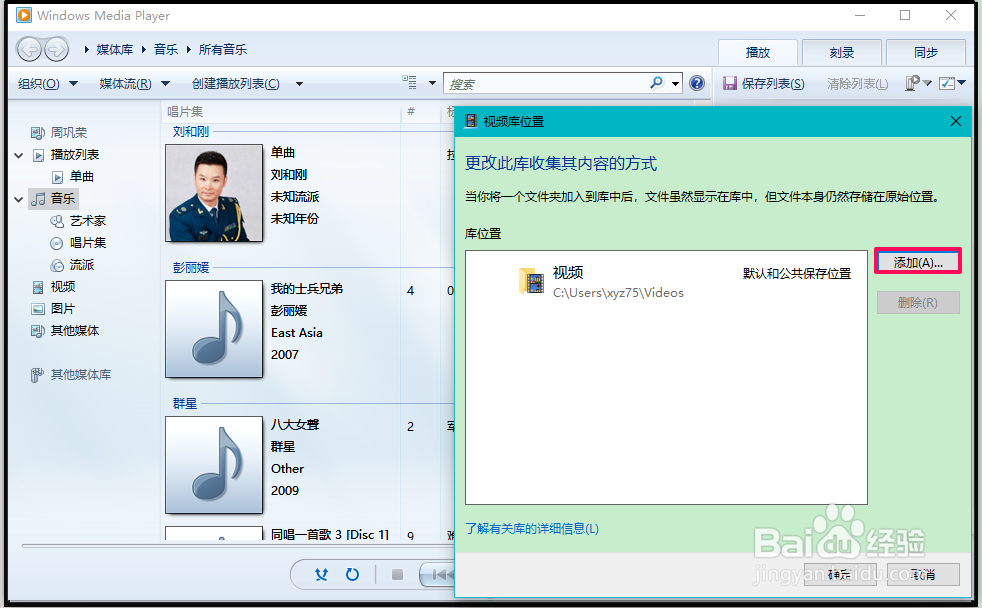Open the 媒体流(R) dropdown menu
This screenshot has width=982, height=608.
click(134, 83)
